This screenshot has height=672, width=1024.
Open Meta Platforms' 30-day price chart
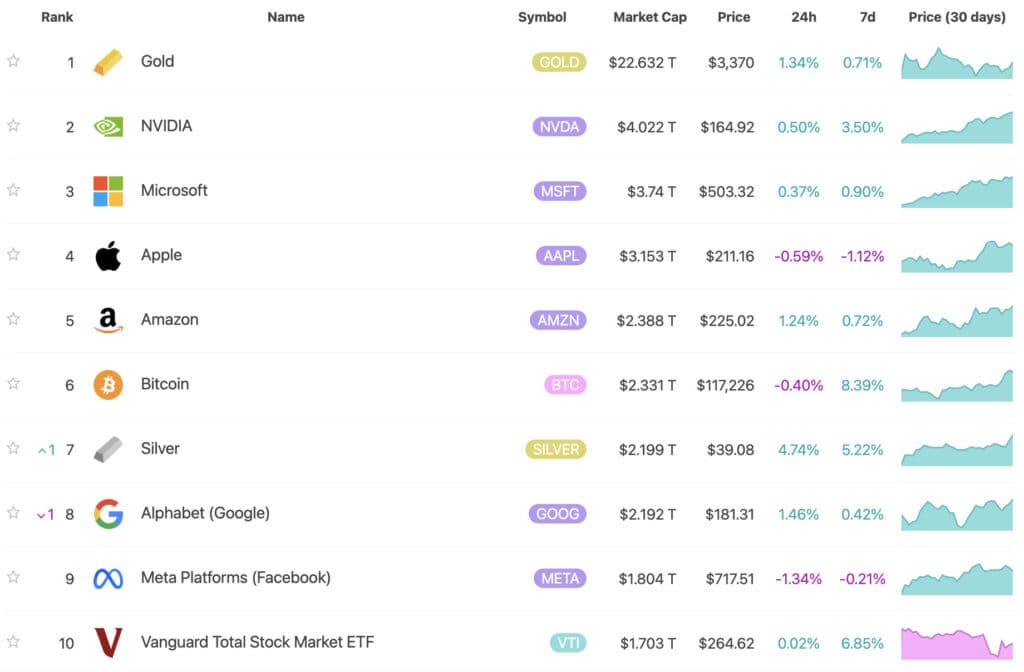[x=957, y=579]
